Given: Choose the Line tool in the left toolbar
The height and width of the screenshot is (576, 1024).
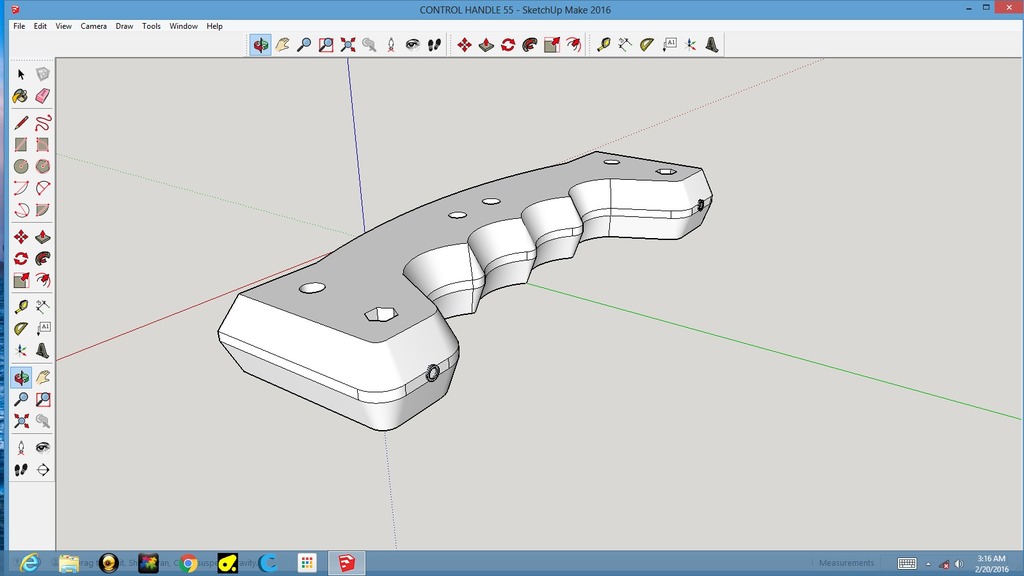Looking at the screenshot, I should (20, 120).
